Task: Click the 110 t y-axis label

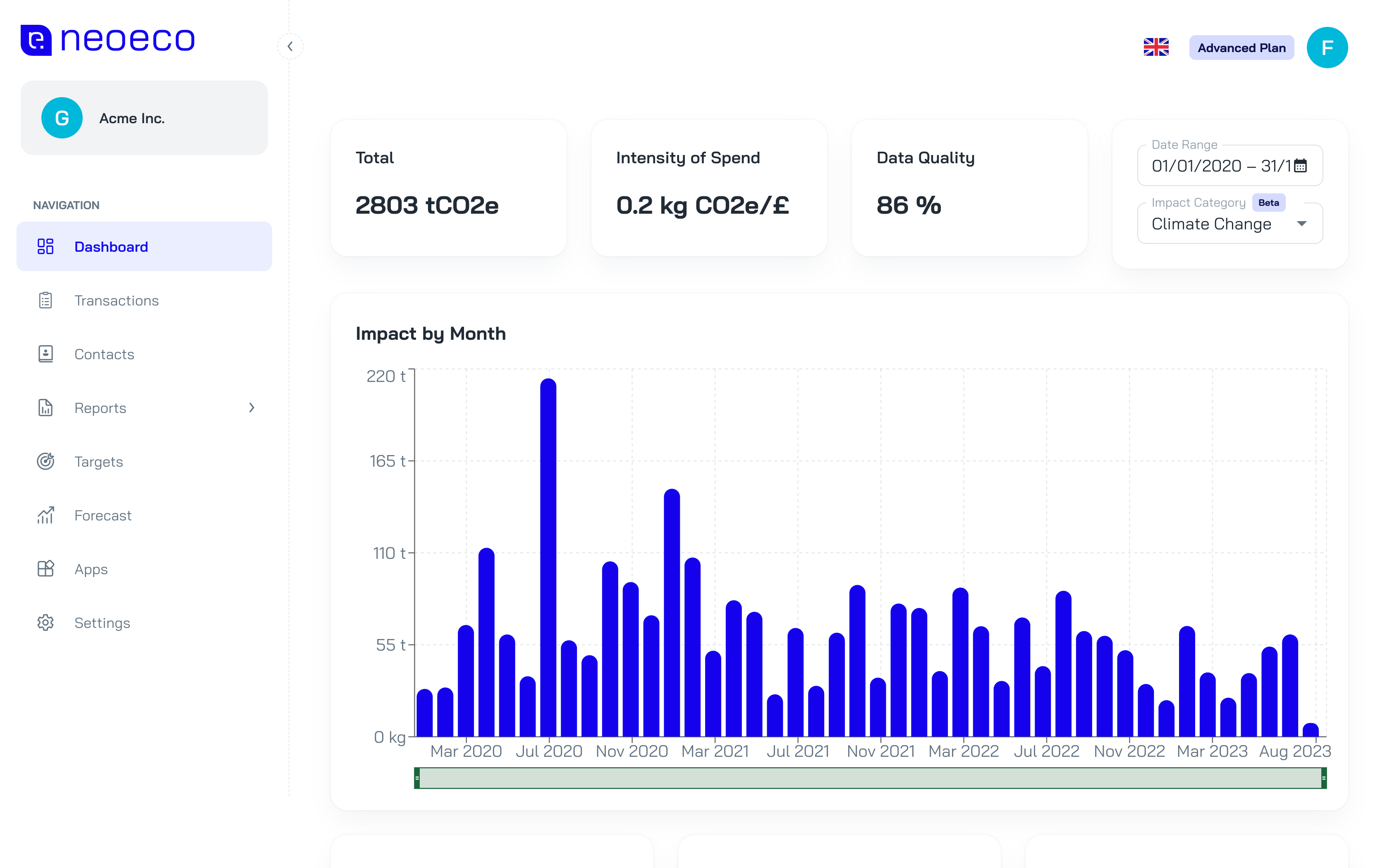Action: [390, 553]
